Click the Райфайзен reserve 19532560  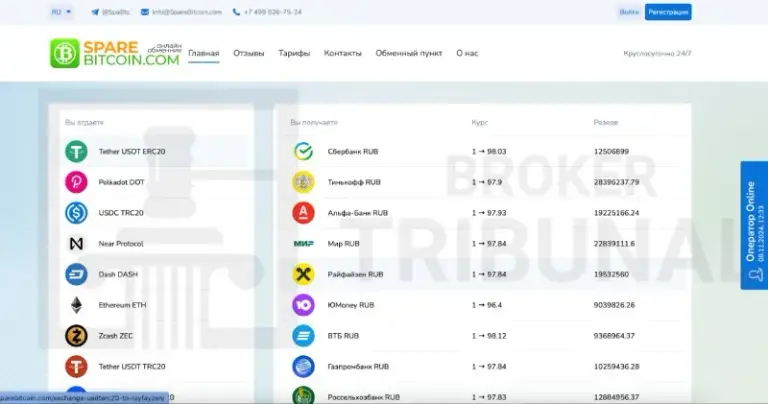(x=611, y=274)
